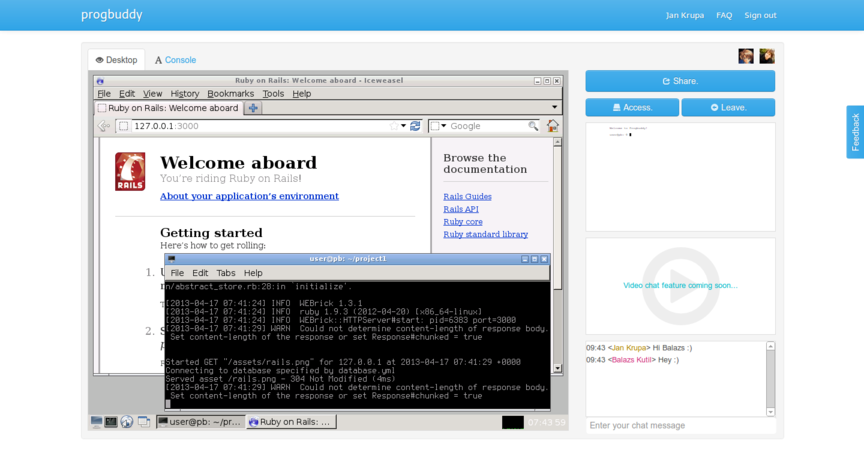Viewport: 864px width, 474px height.
Task: Open the Feedback side tab
Action: tap(855, 132)
